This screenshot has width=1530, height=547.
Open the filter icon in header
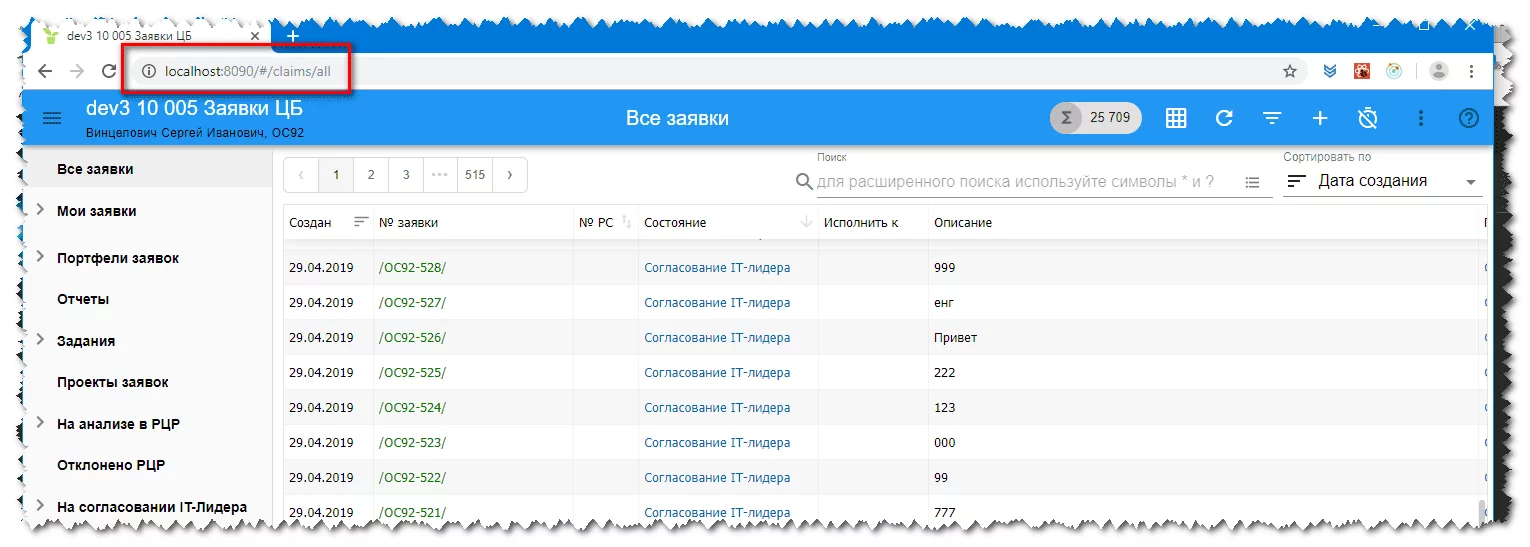(x=1272, y=118)
